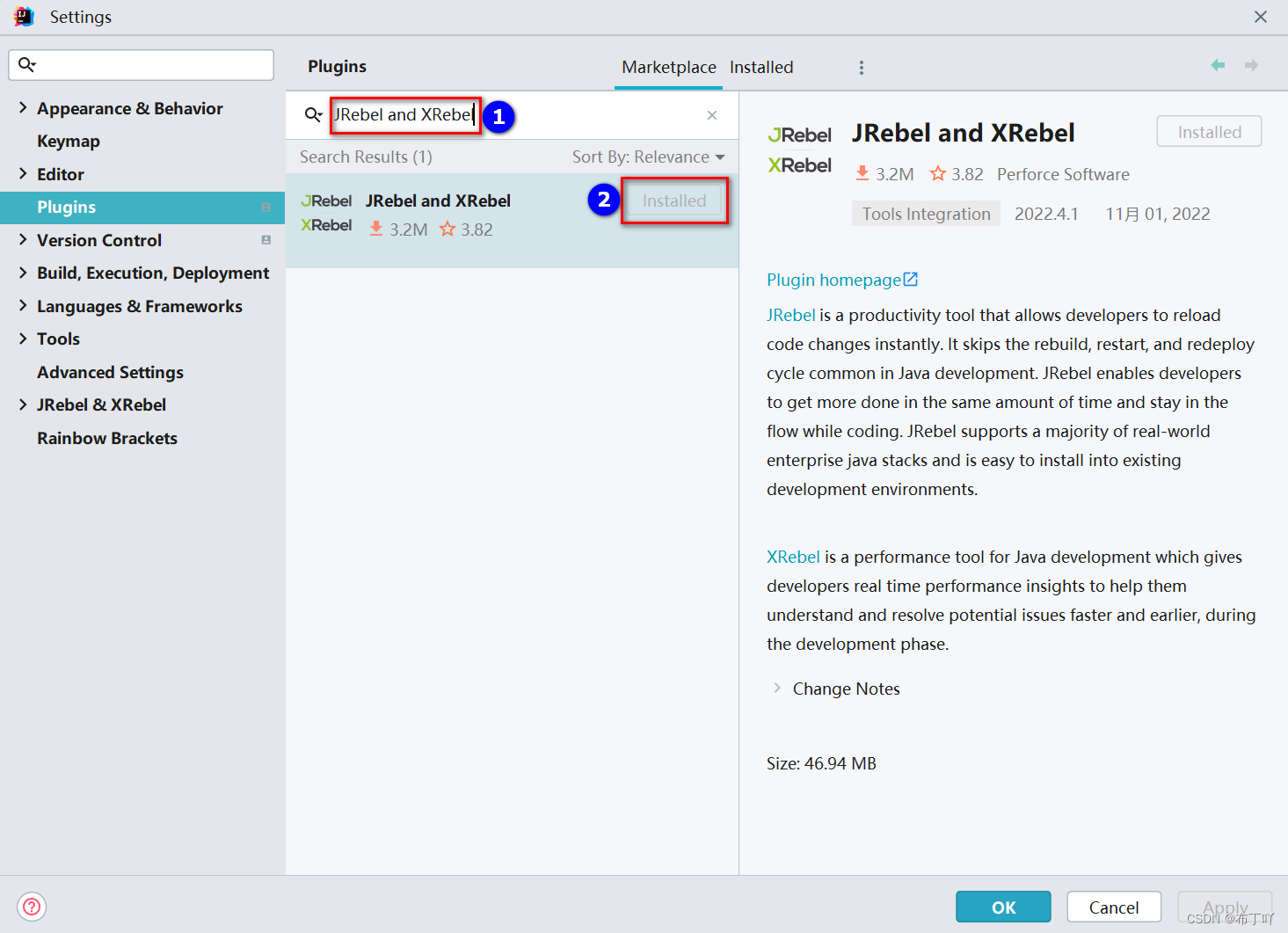Switch to the Installed tab
The height and width of the screenshot is (933, 1288).
761,67
